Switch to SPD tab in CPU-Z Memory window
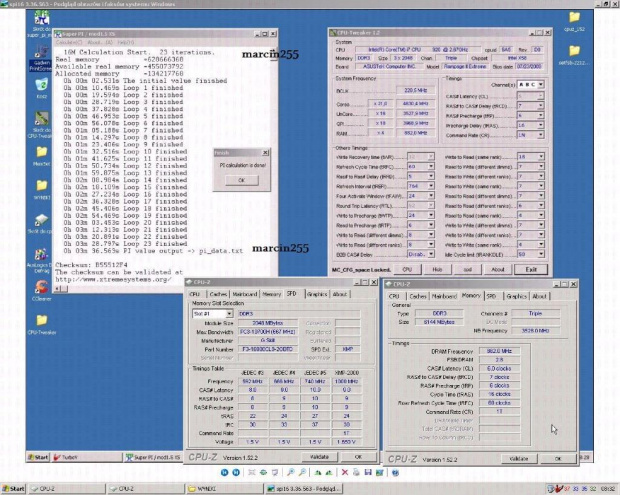 [x=491, y=296]
